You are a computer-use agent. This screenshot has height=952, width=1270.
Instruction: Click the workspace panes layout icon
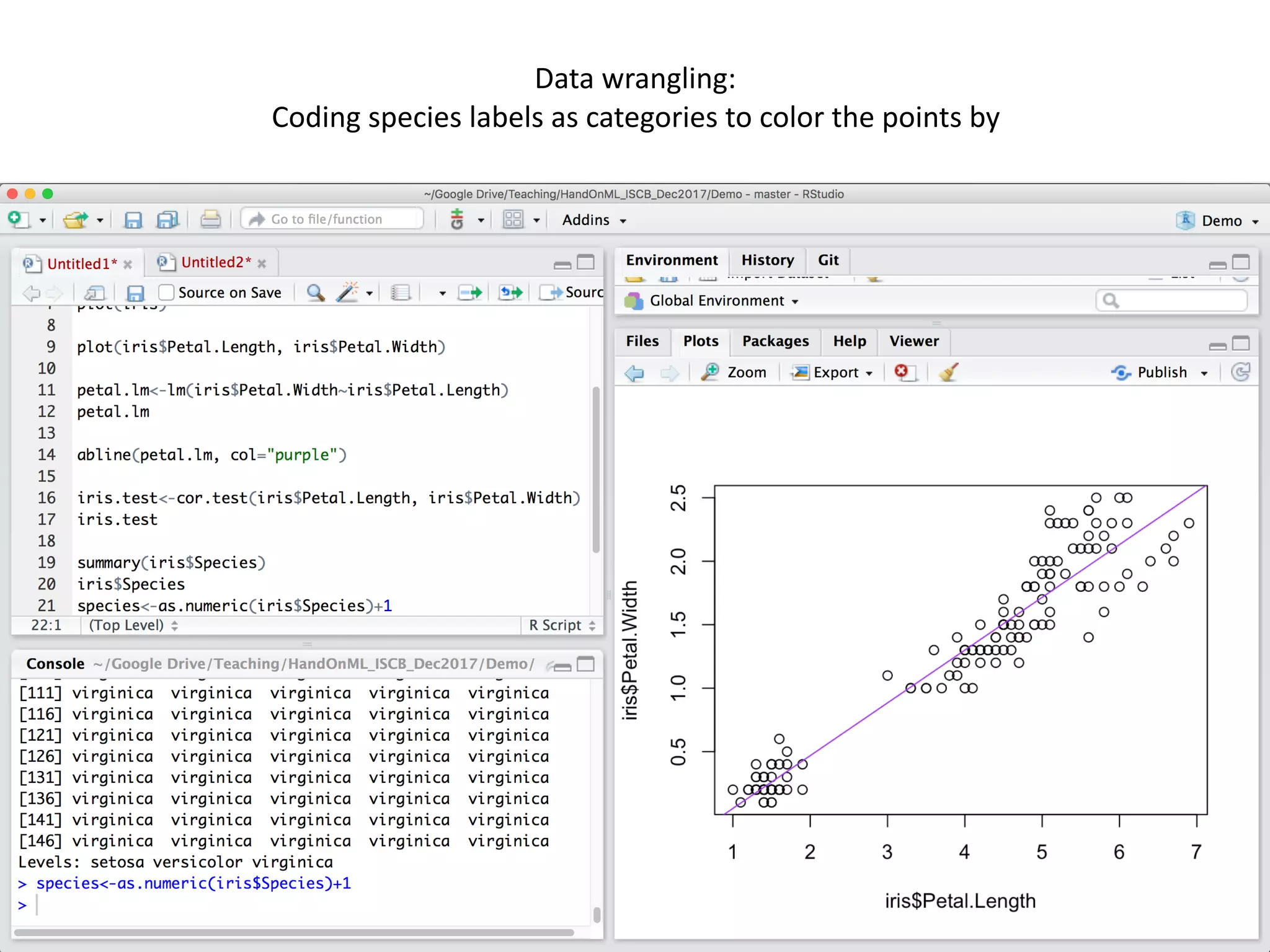513,219
